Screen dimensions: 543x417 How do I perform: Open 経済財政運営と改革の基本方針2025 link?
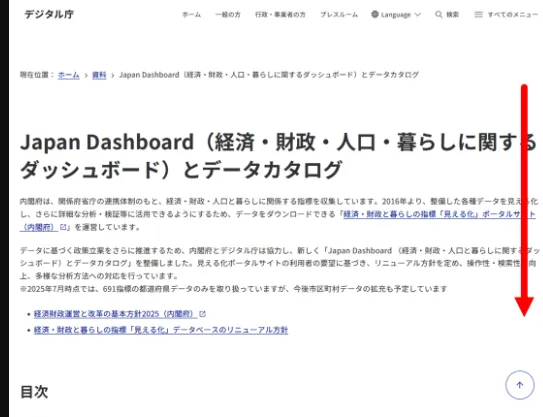click(116, 314)
